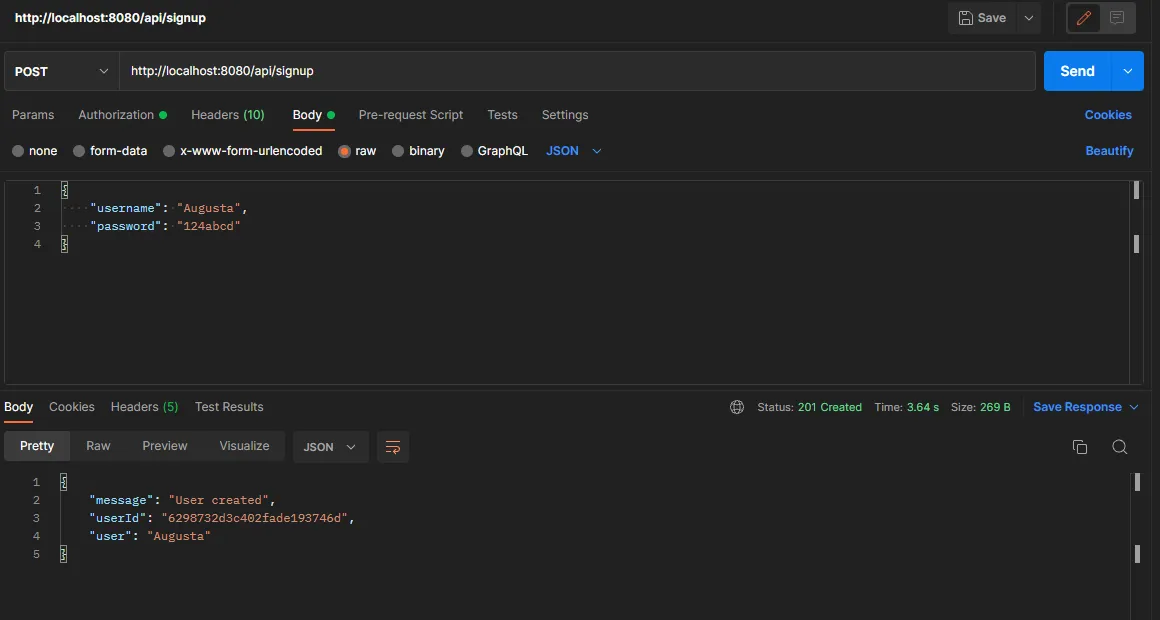Image resolution: width=1160 pixels, height=620 pixels.
Task: Open the POST method dropdown
Action: tap(61, 71)
